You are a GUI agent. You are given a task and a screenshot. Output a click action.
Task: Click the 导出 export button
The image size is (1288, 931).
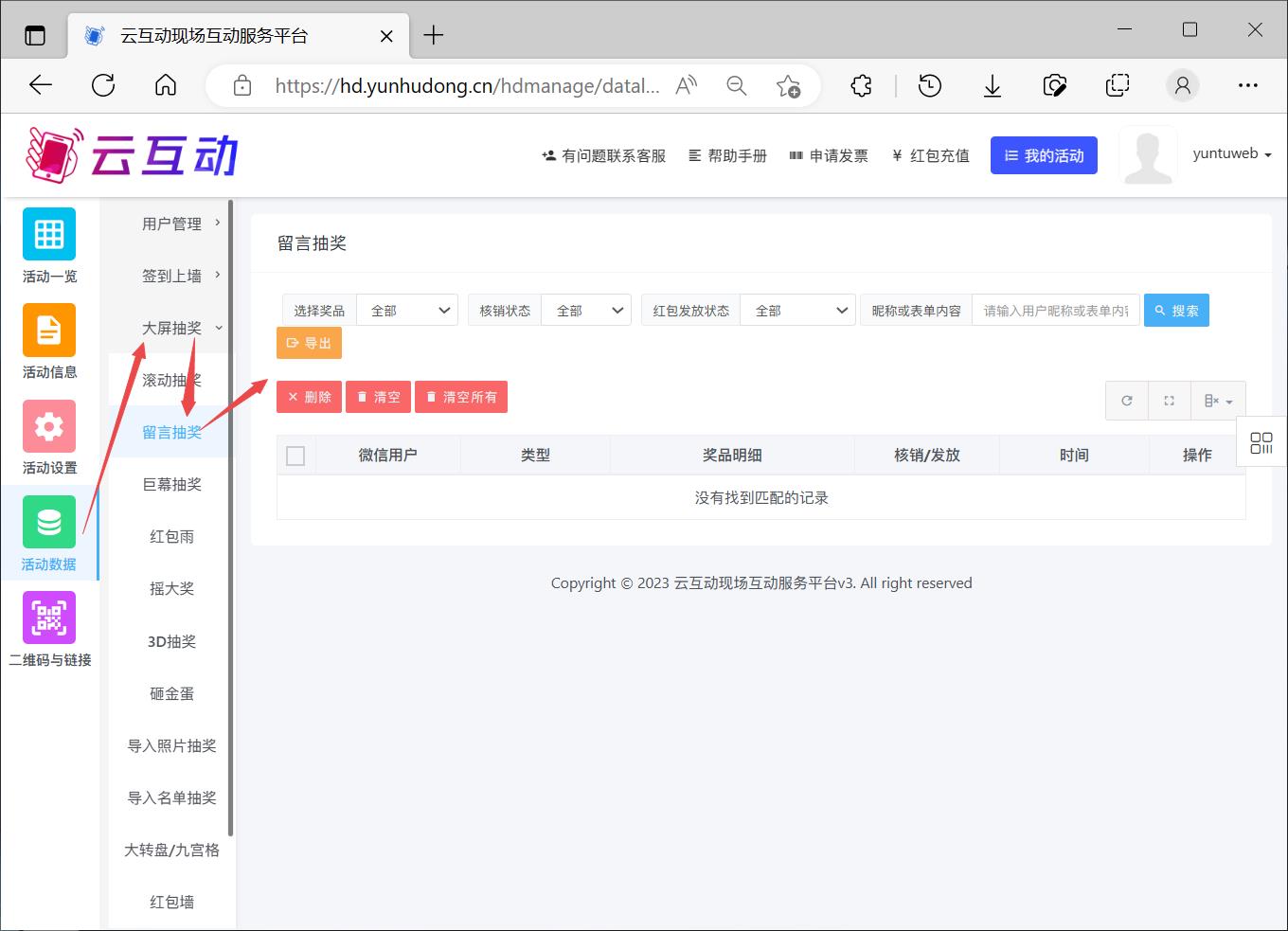tap(309, 343)
